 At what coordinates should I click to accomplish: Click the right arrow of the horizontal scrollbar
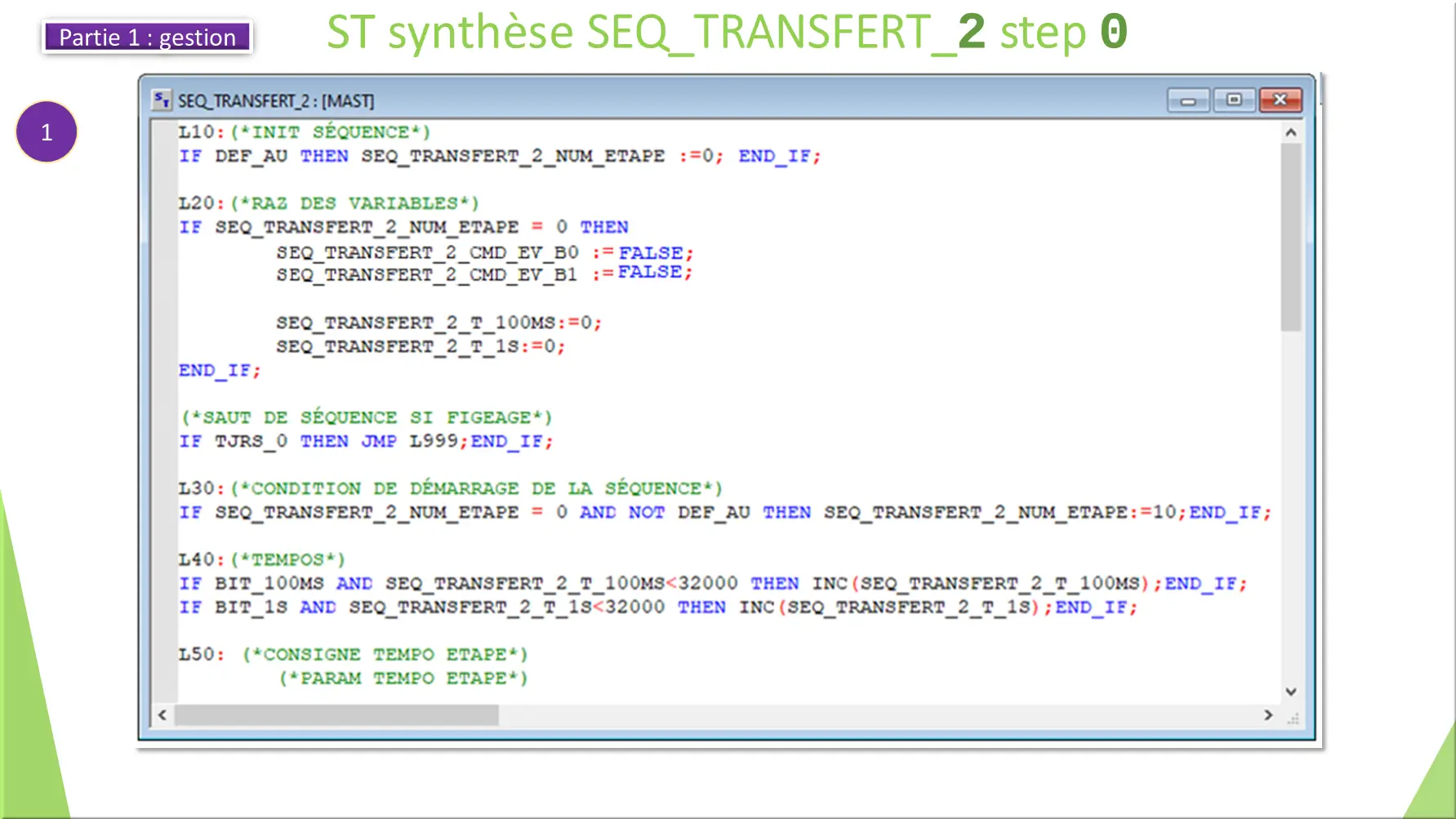tap(1270, 715)
